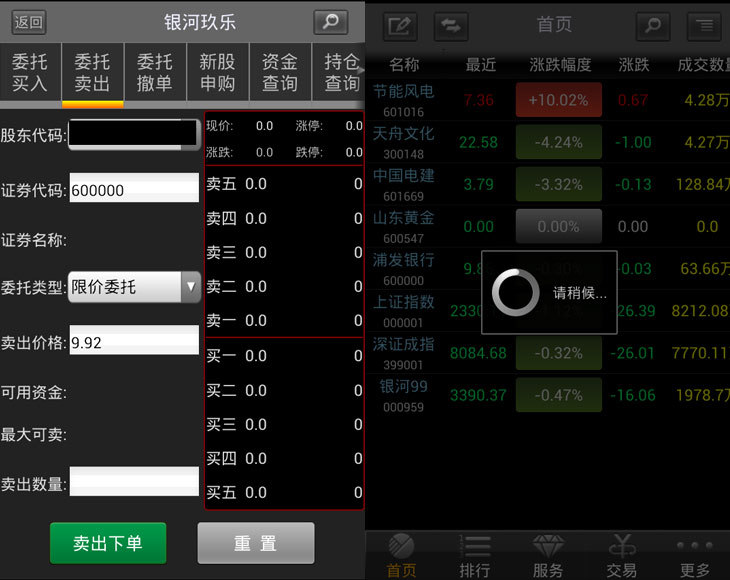Screen dimensions: 730x580
Task: Switch to the 委托买入 tab
Action: point(30,72)
